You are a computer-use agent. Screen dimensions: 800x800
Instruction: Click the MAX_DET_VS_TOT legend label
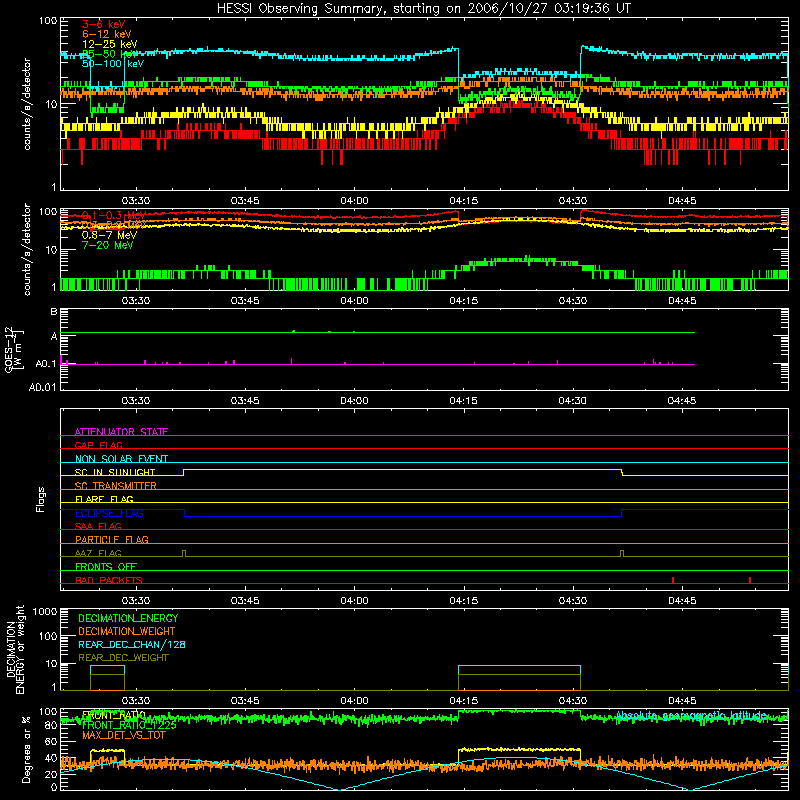pos(124,735)
